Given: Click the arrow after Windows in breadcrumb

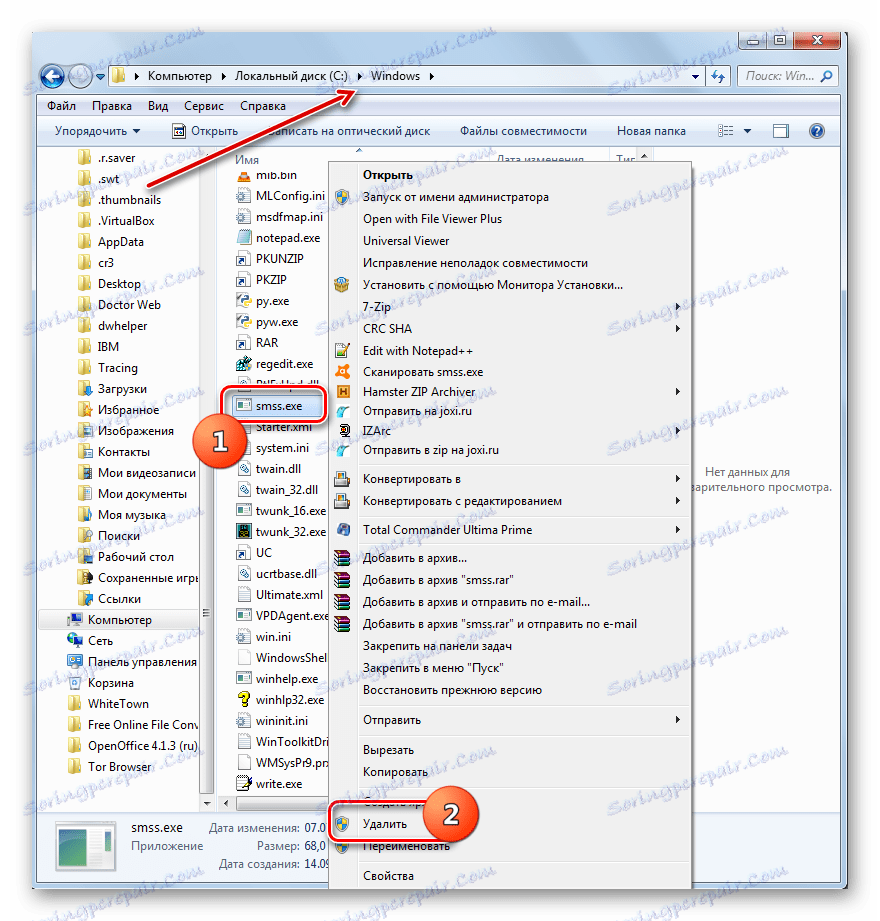Looking at the screenshot, I should [x=431, y=76].
